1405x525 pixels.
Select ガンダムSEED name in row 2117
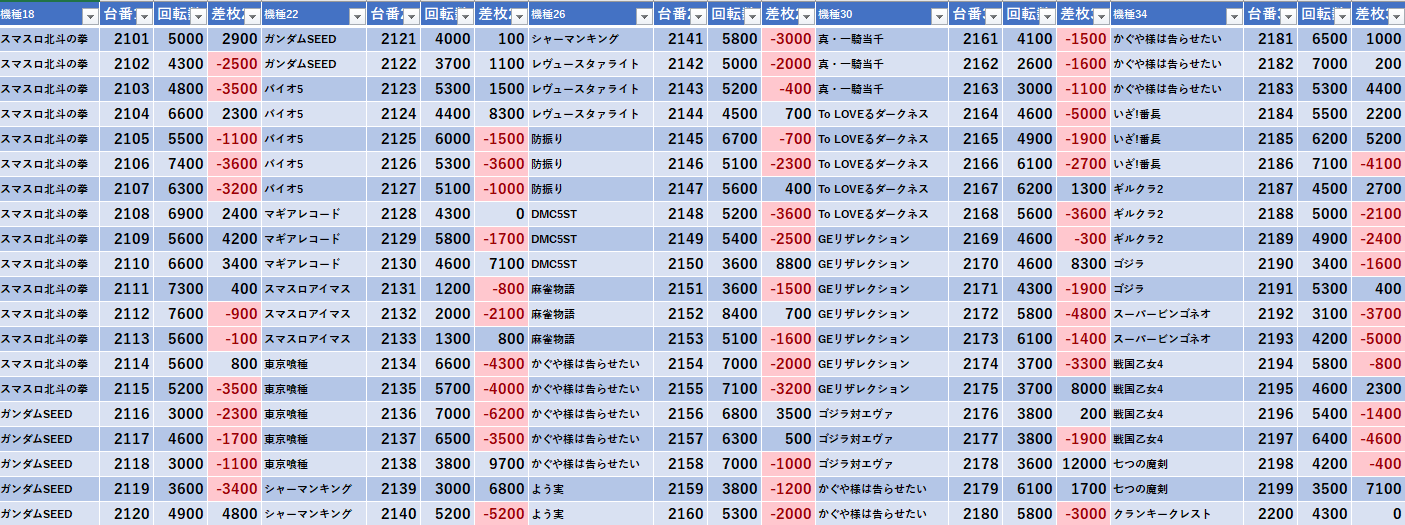coord(36,439)
